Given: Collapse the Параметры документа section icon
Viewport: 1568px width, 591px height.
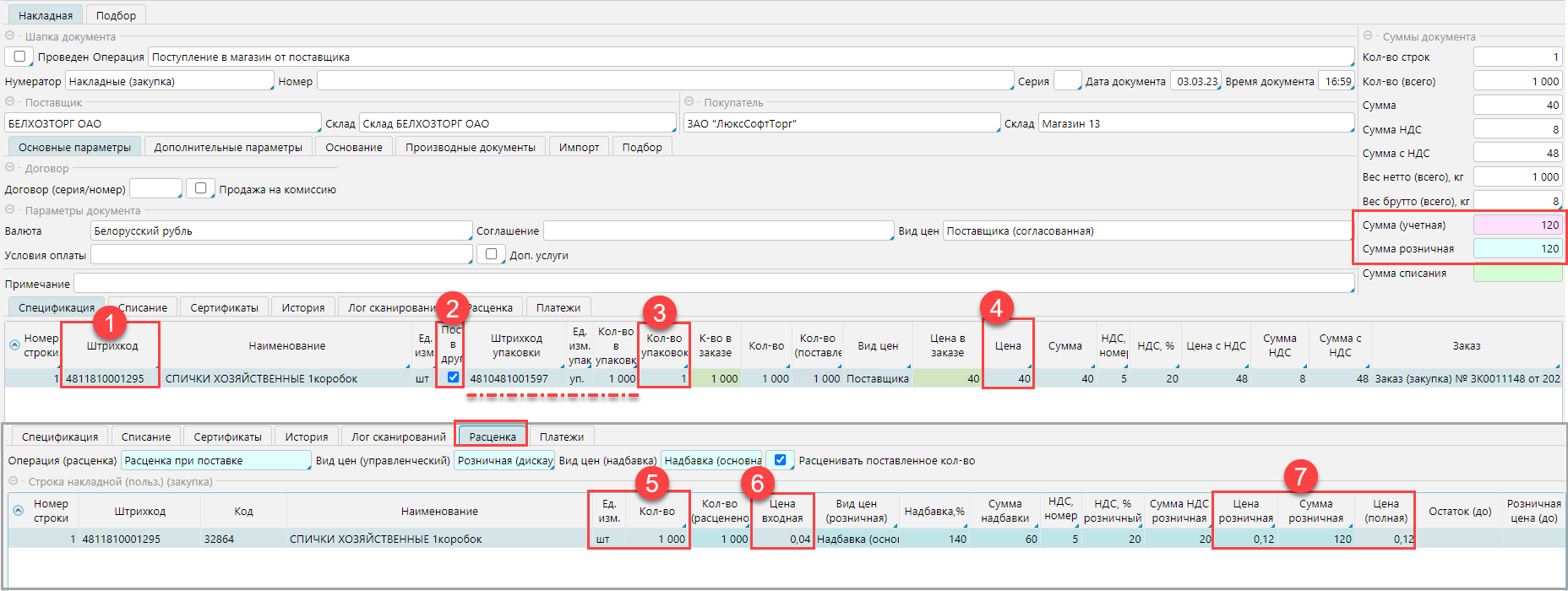Looking at the screenshot, I should 10,210.
